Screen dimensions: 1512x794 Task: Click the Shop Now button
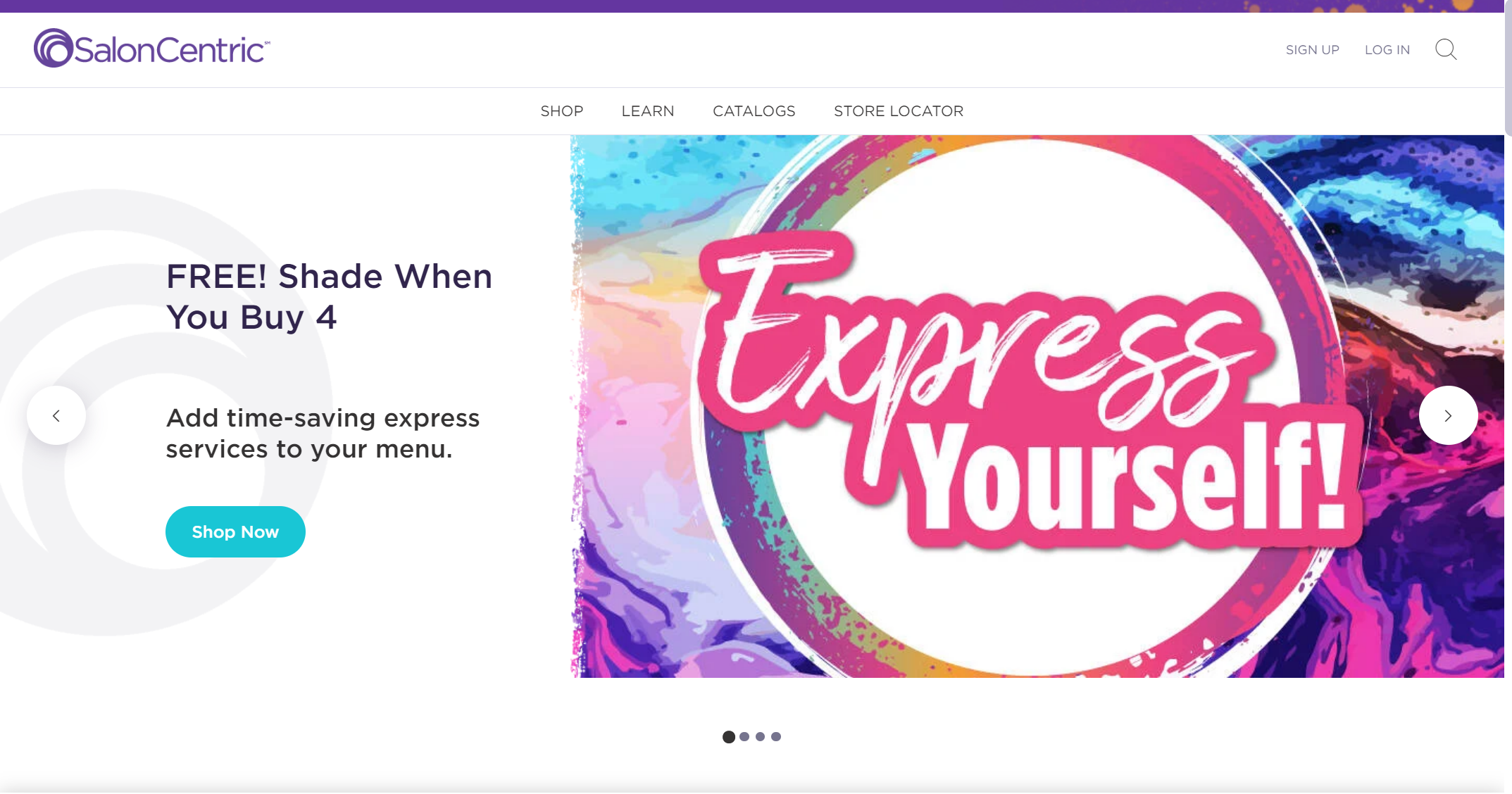point(235,531)
